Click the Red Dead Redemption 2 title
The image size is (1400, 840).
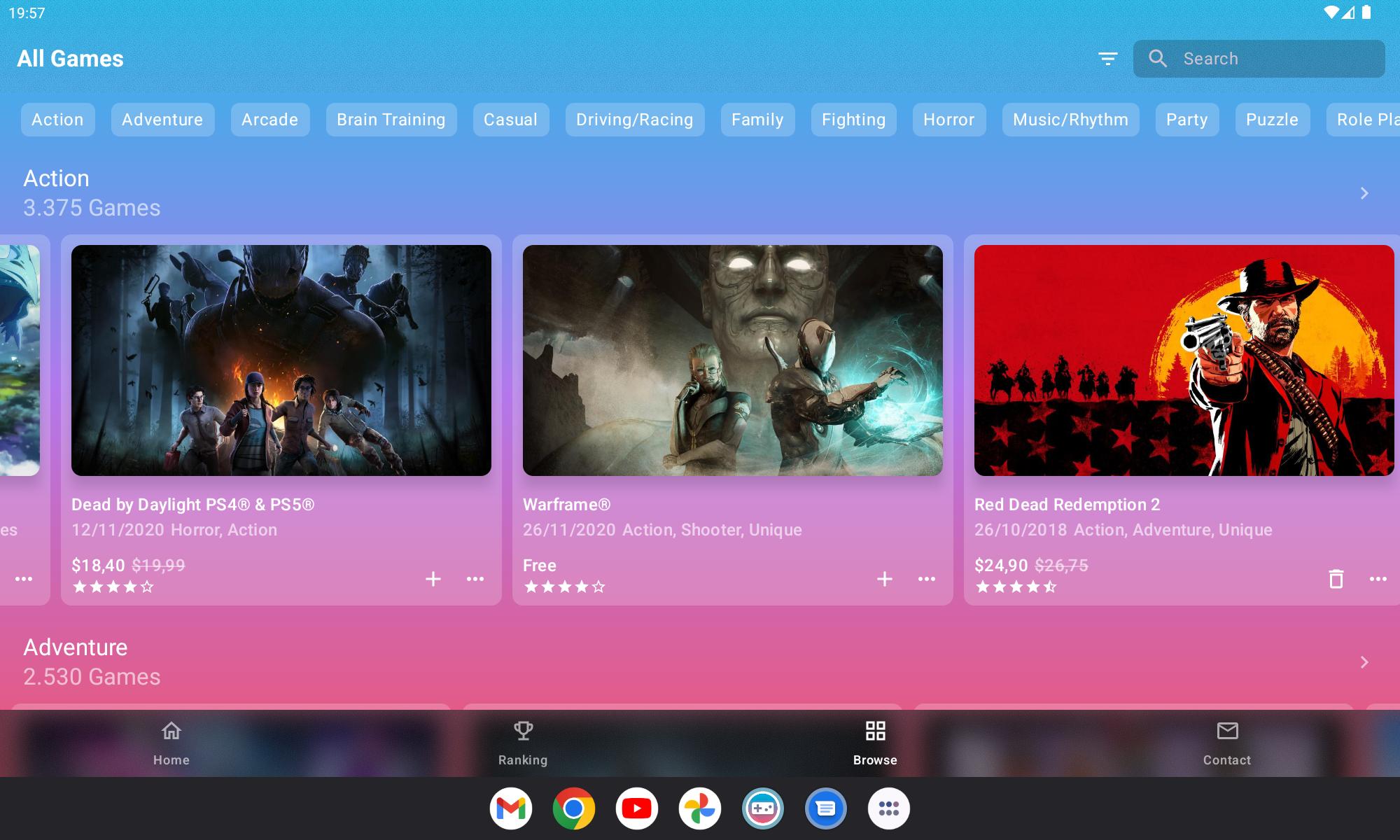1067,505
